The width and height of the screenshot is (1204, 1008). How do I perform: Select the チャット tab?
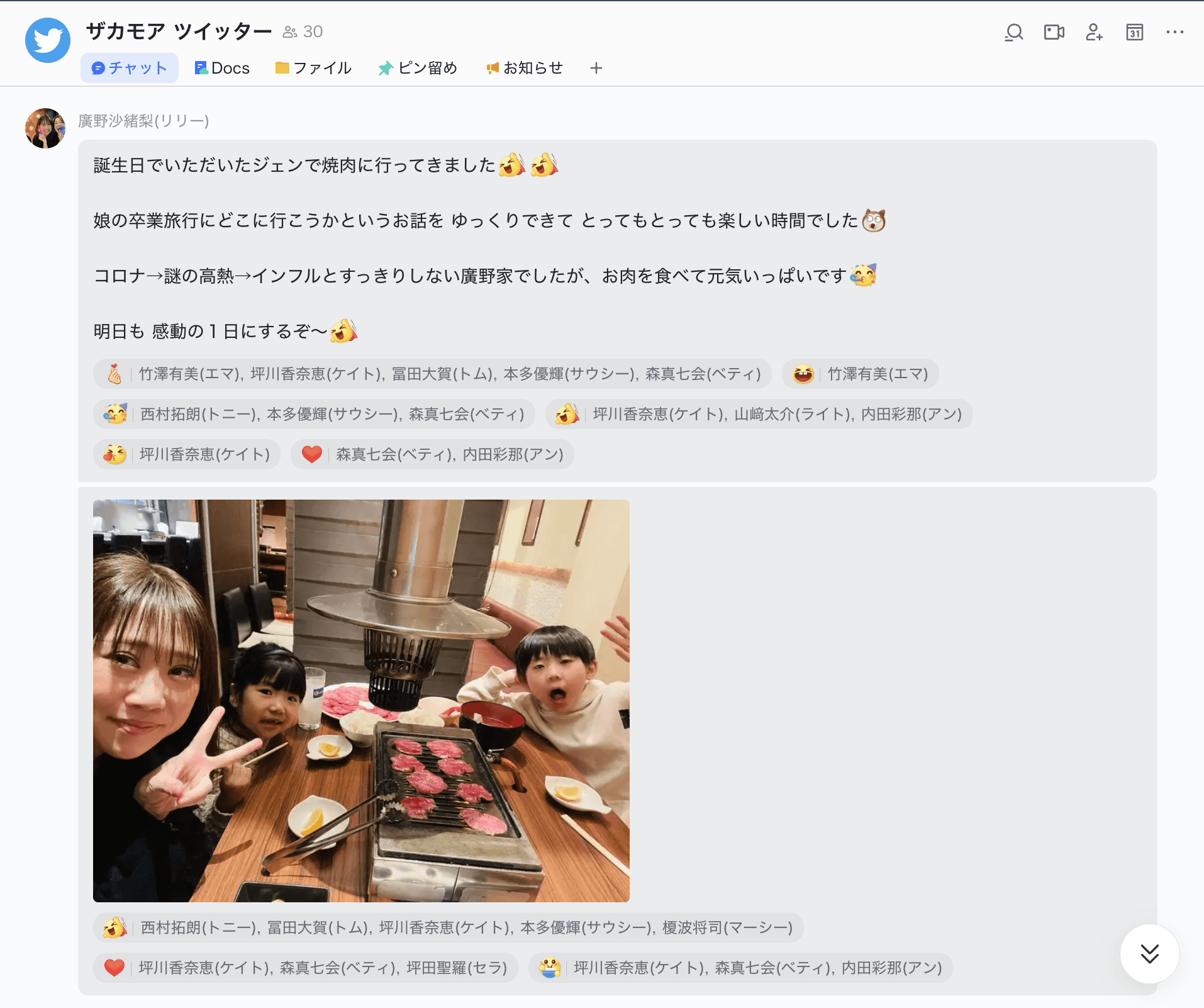point(130,68)
